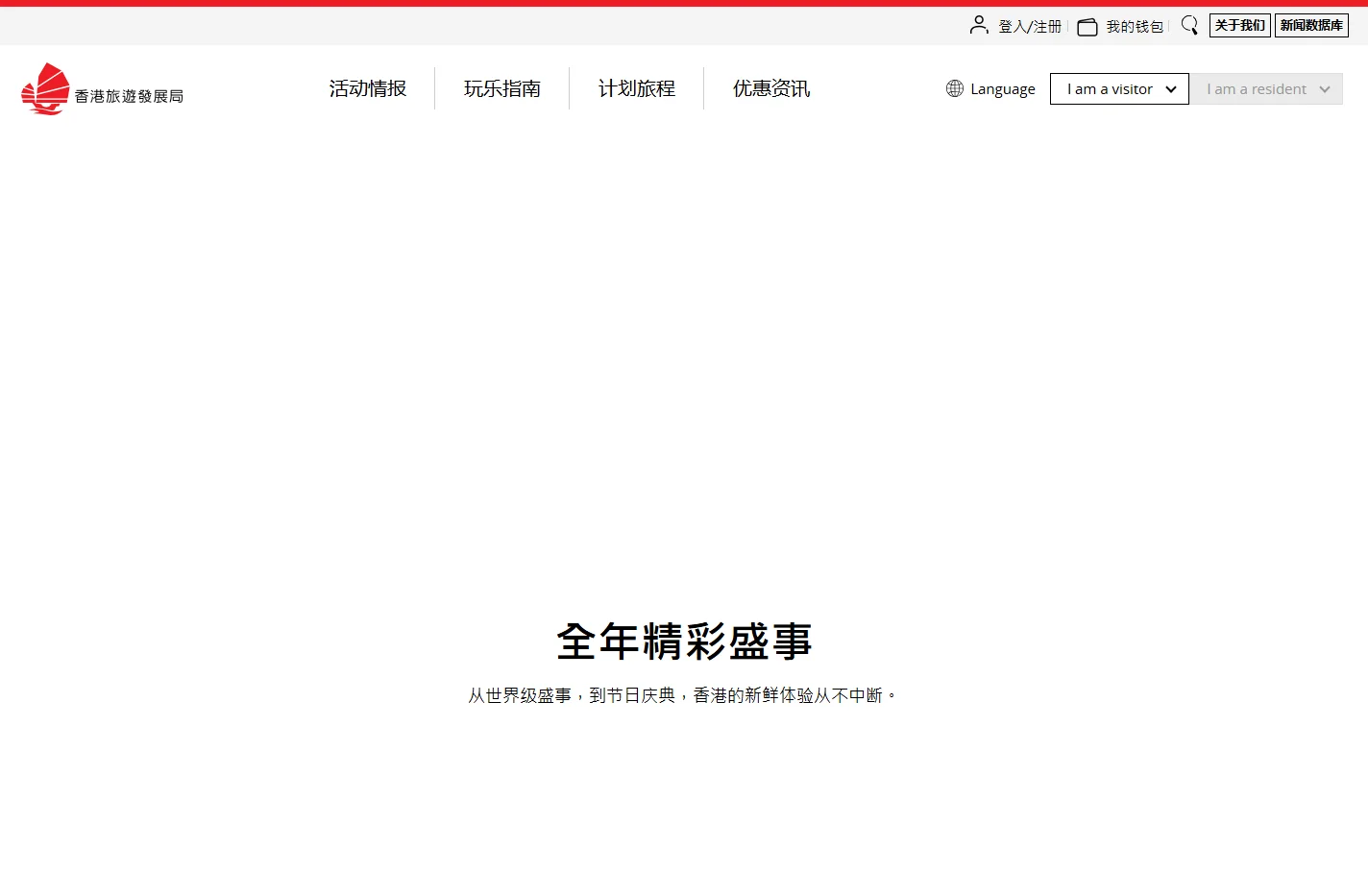This screenshot has height=896, width=1368.
Task: Open 登入/注册 login link
Action: click(x=1030, y=27)
